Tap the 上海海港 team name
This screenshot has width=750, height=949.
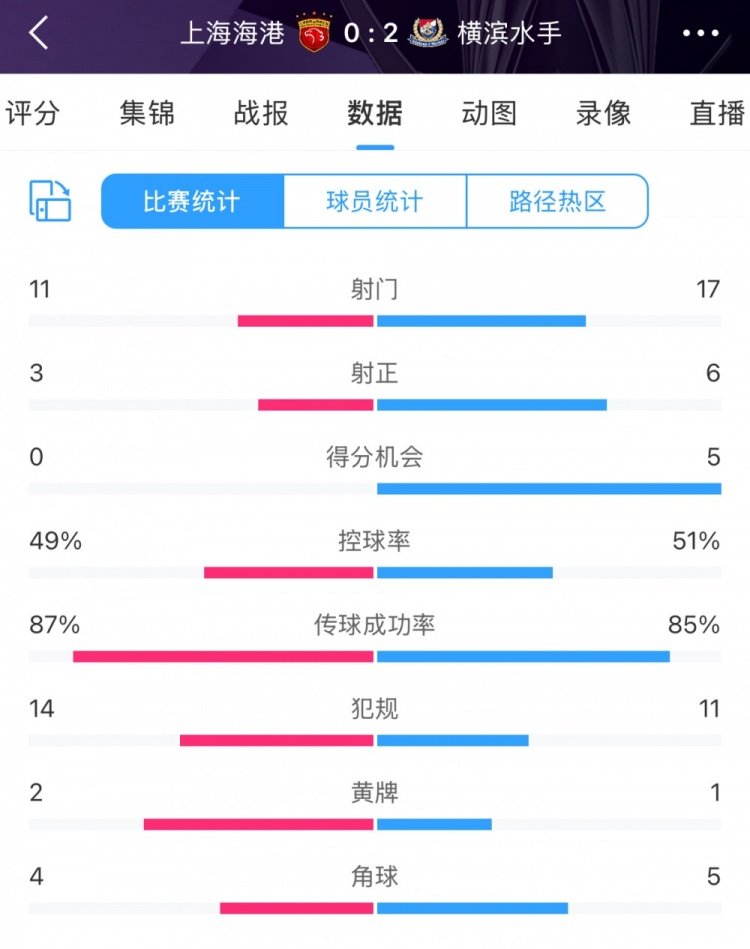coord(232,33)
